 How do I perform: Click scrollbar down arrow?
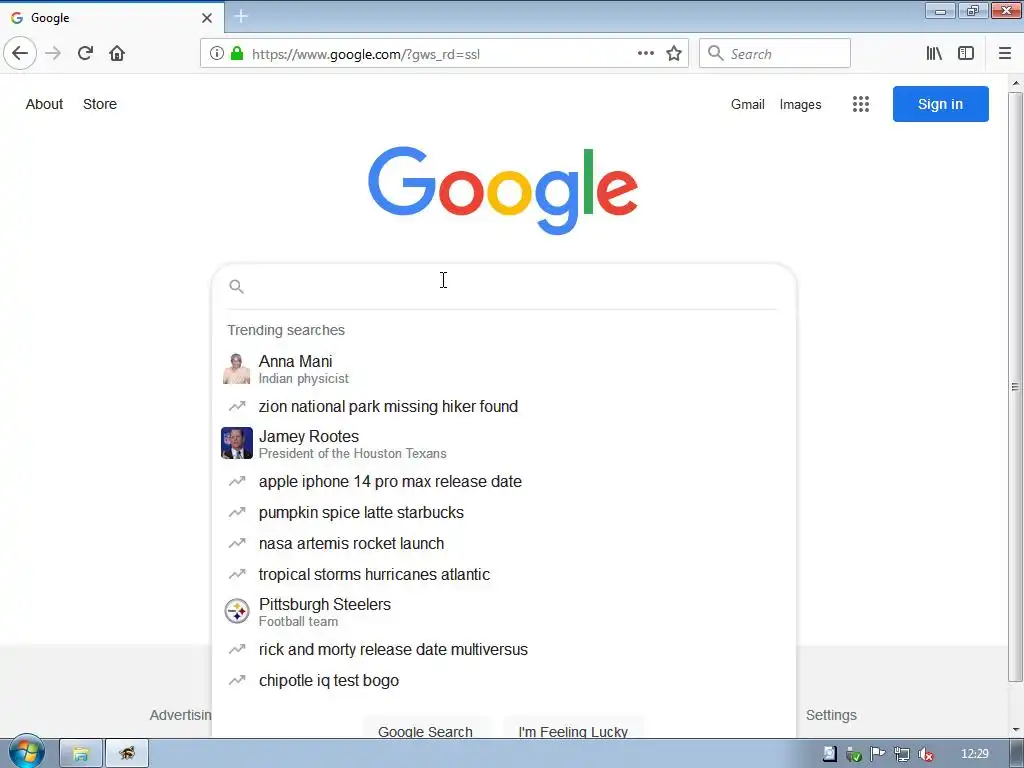[1016, 730]
